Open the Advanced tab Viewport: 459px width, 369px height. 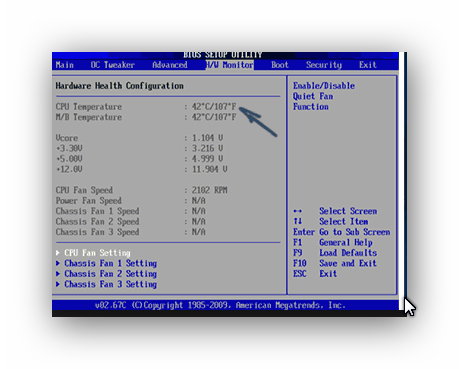click(x=170, y=65)
